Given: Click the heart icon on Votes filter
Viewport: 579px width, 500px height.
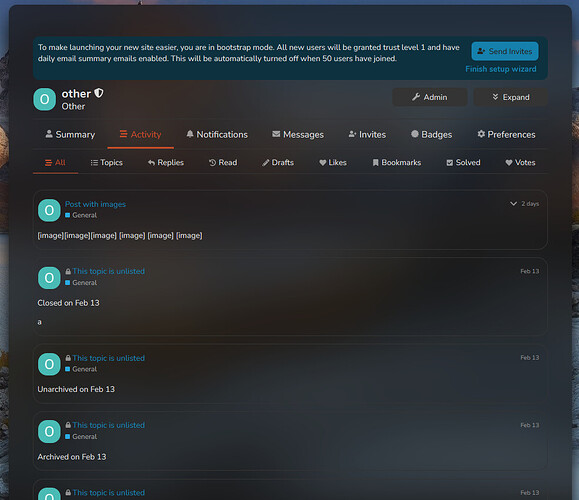Looking at the screenshot, I should click(509, 162).
